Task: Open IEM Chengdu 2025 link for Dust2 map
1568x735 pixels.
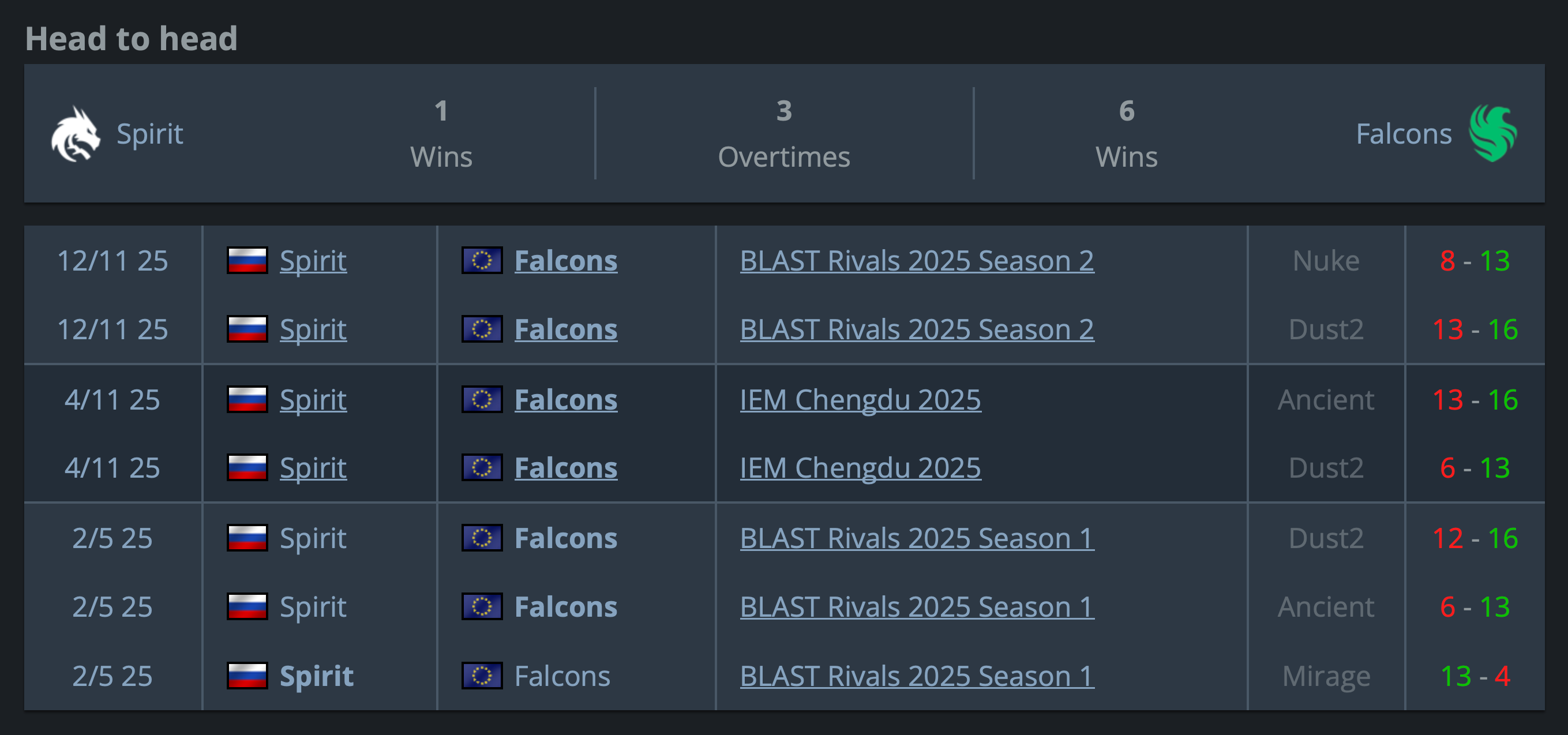Action: 860,468
